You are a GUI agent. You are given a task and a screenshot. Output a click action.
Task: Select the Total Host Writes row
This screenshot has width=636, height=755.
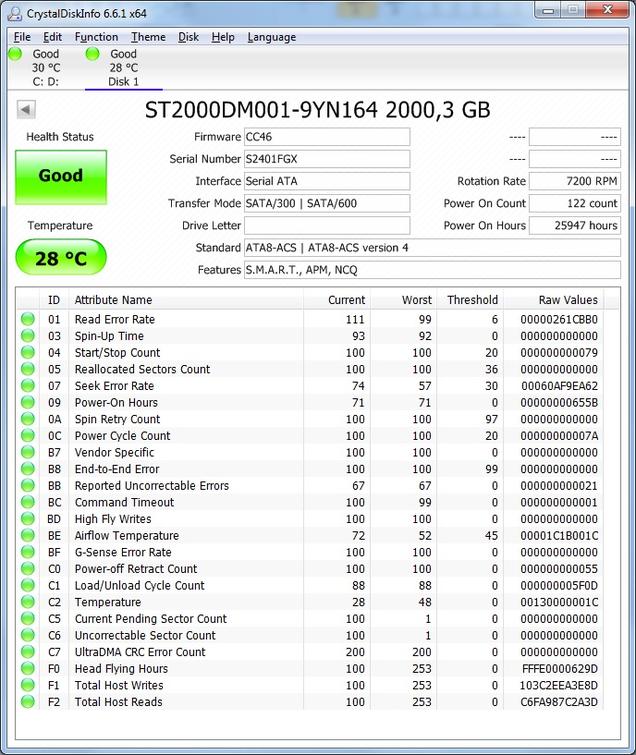tap(310, 685)
